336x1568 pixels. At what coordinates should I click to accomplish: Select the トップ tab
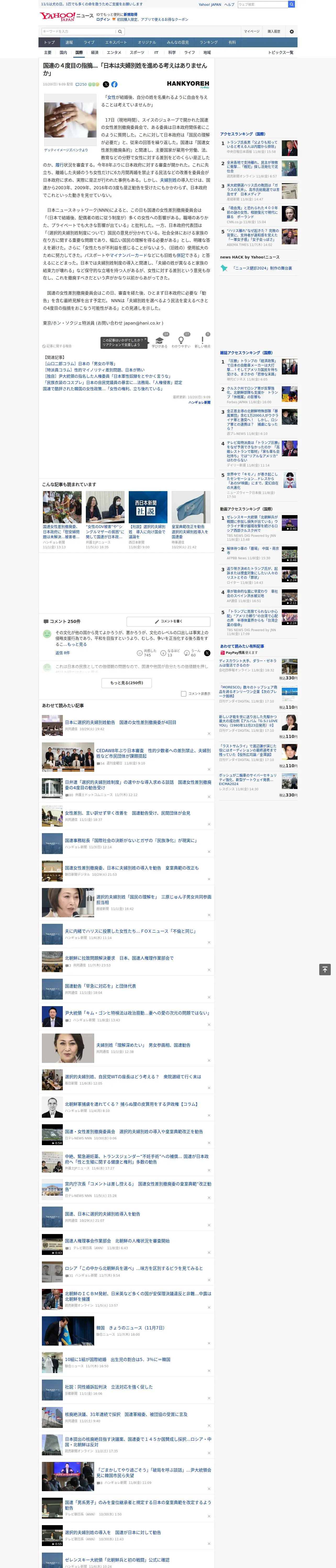[49, 43]
